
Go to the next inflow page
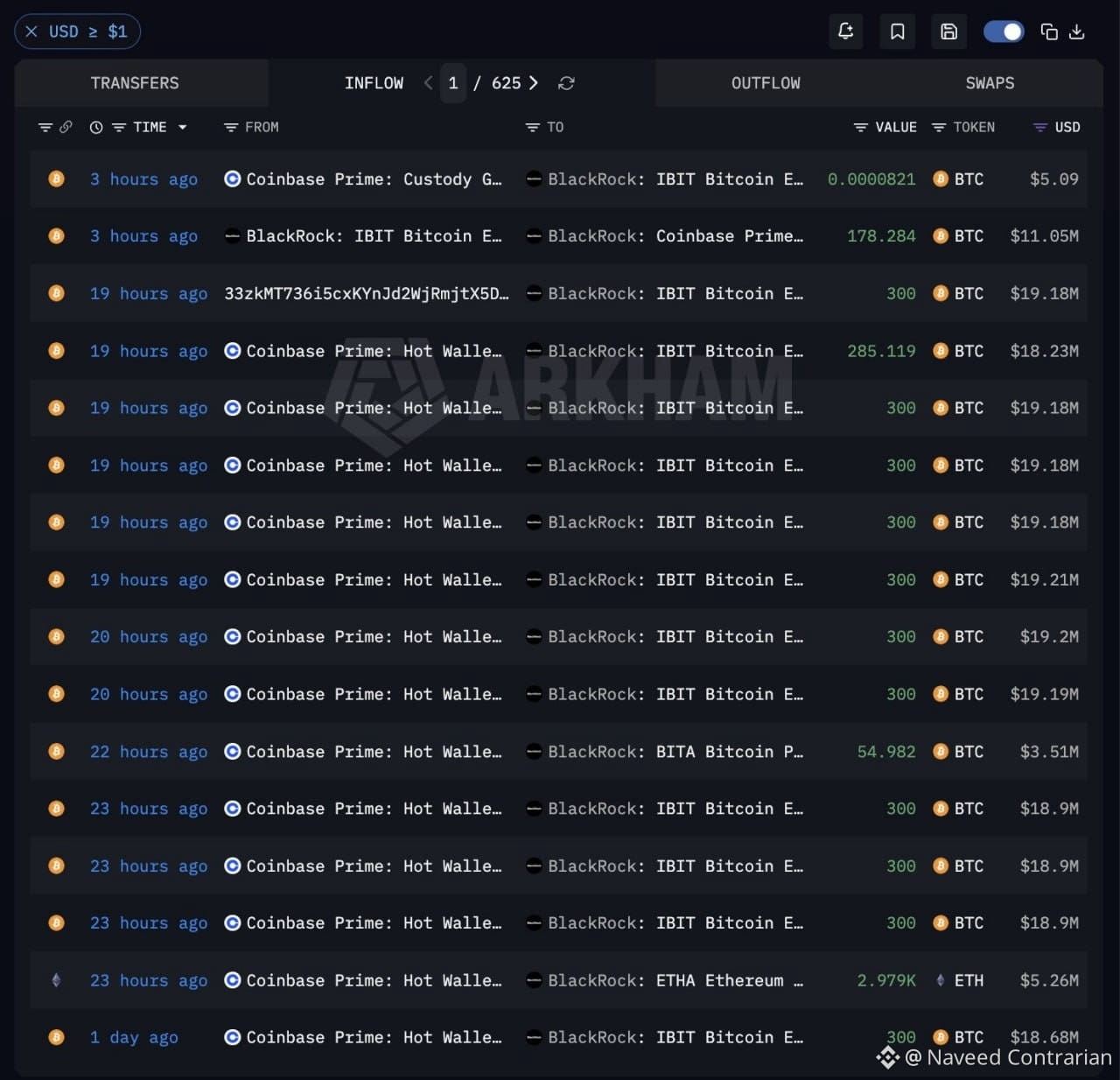click(x=534, y=83)
